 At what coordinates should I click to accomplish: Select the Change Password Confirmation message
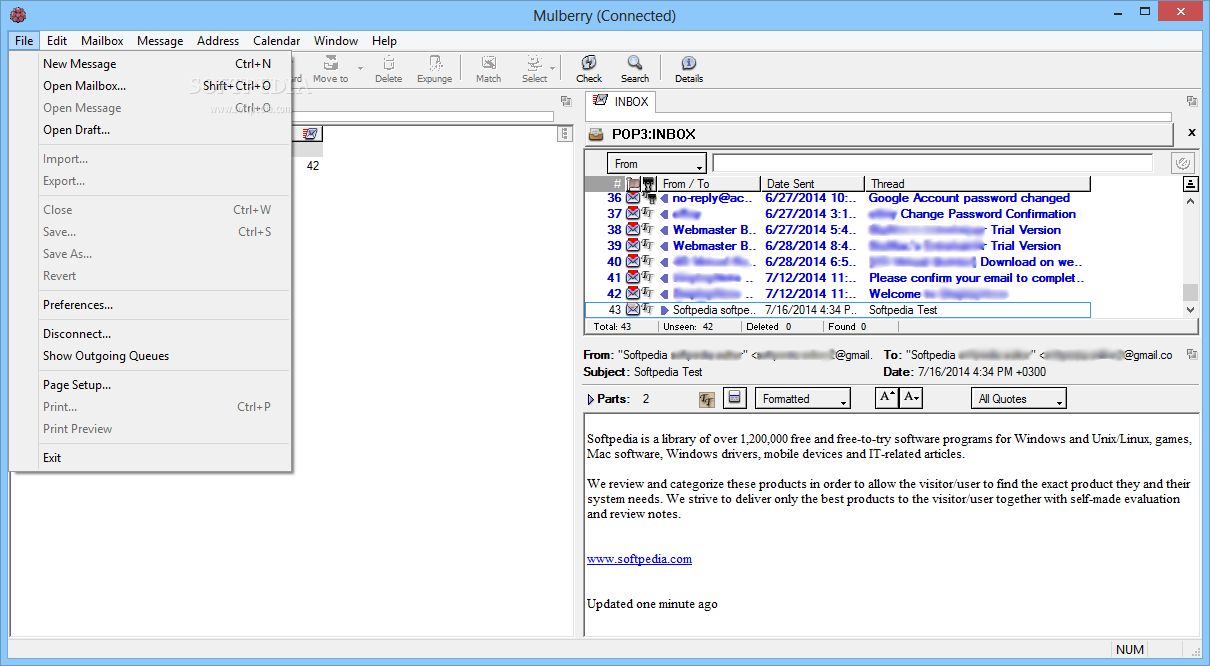click(838, 214)
